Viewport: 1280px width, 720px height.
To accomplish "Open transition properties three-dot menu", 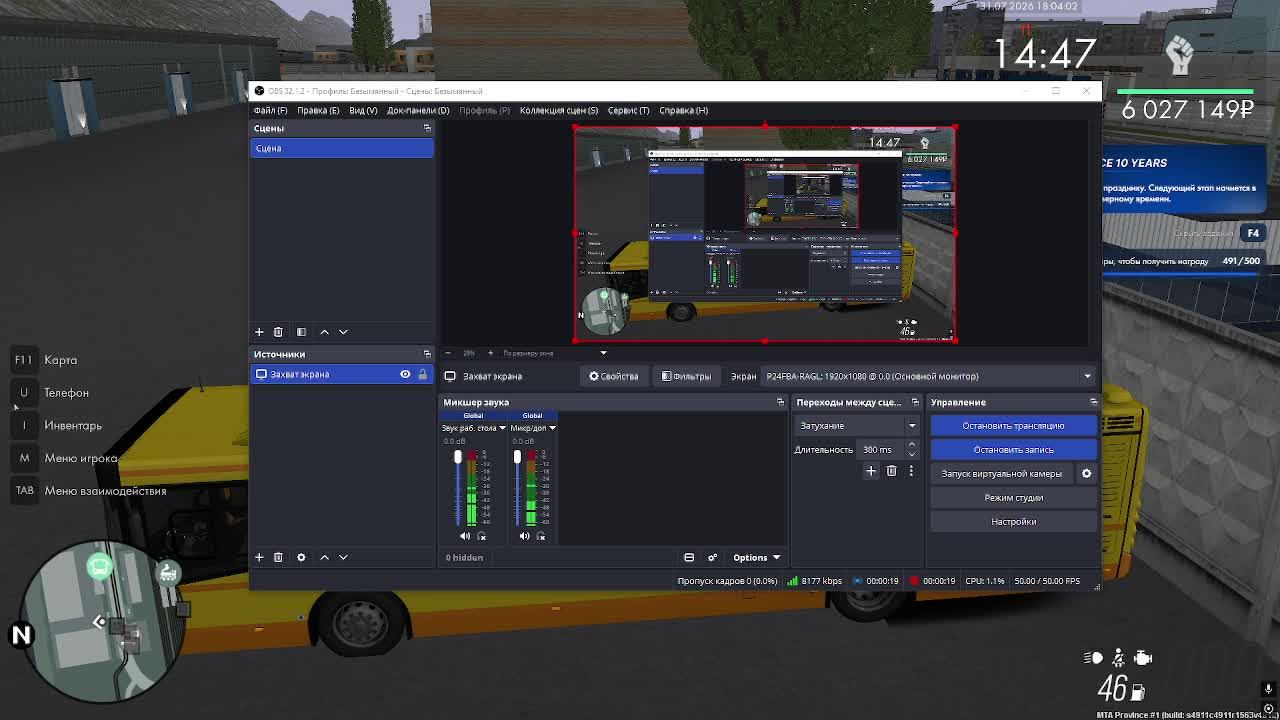I will tap(911, 471).
